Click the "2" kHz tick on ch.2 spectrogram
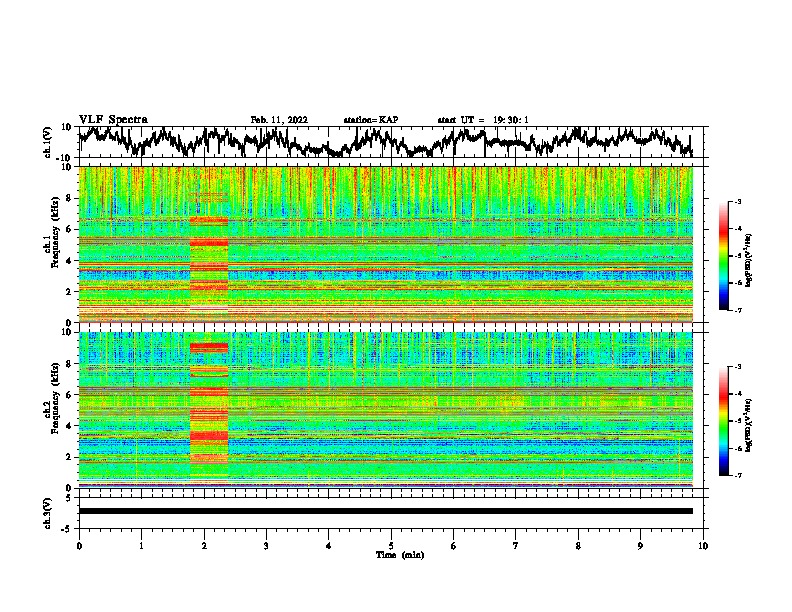This screenshot has height=612, width=792. pyautogui.click(x=70, y=457)
